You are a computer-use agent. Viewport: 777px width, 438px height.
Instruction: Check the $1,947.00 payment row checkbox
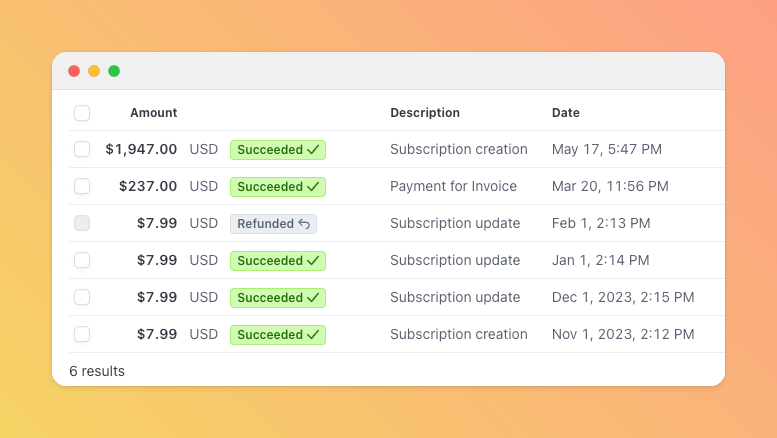[x=82, y=149]
